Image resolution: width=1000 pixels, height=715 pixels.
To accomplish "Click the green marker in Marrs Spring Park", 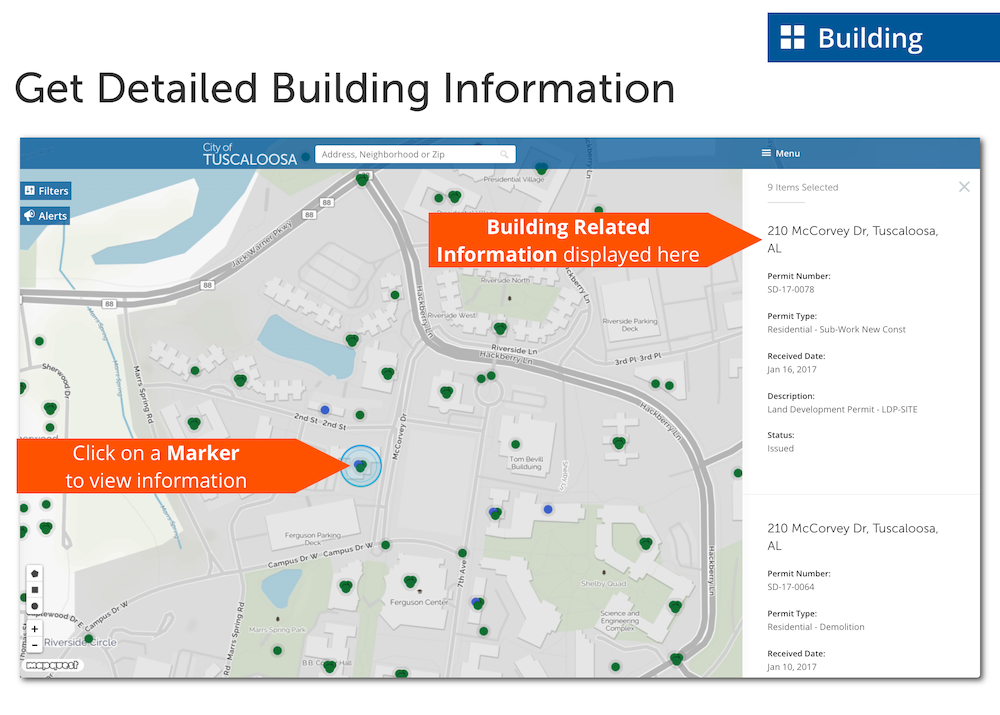I will [277, 651].
